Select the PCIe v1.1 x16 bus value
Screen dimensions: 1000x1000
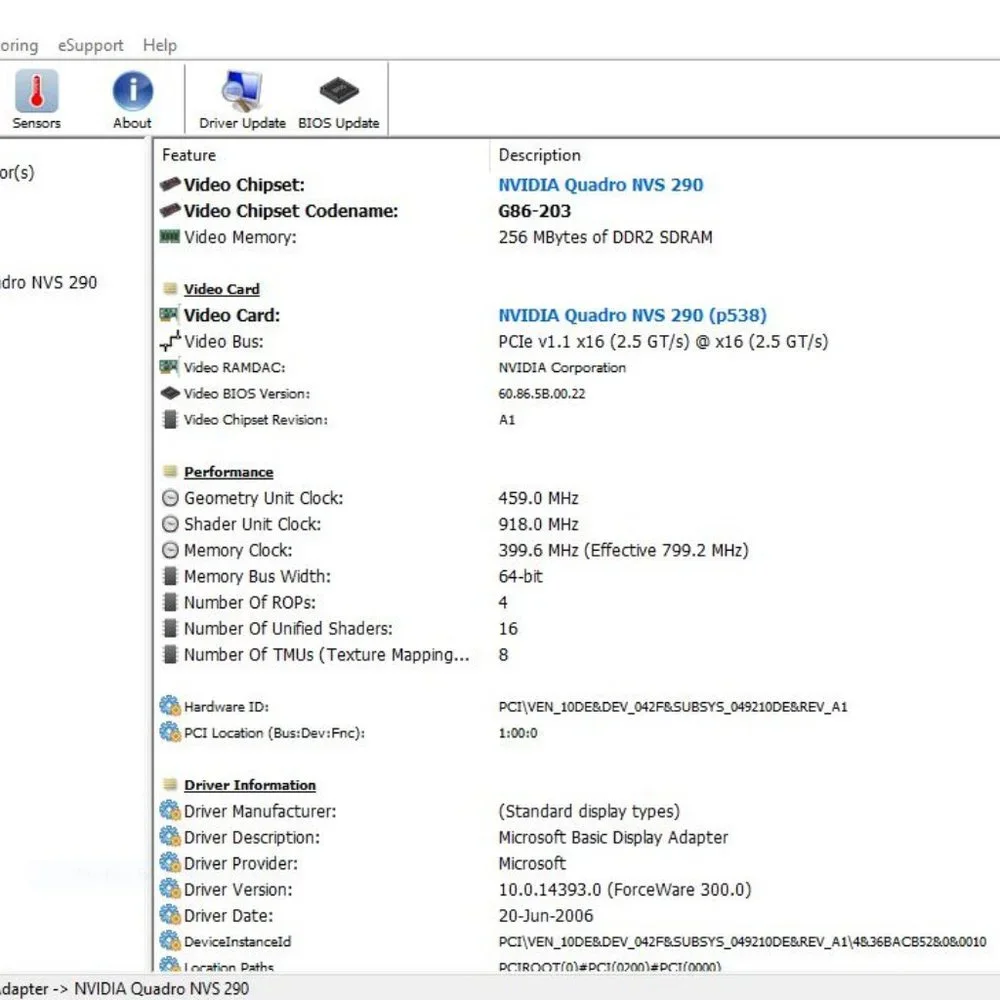tap(663, 342)
